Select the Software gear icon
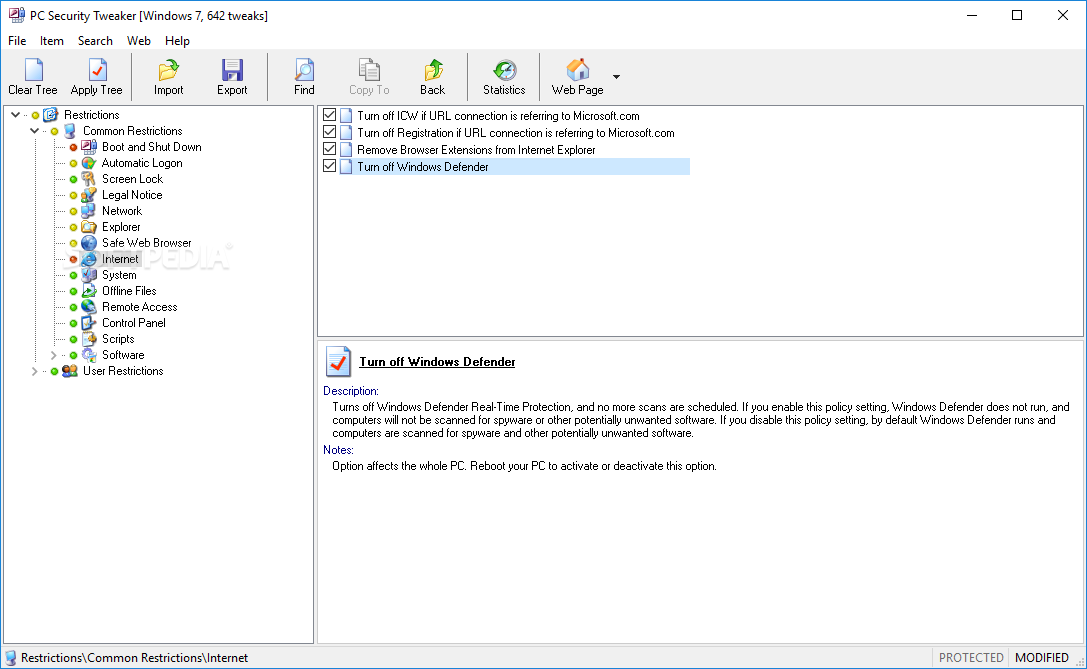This screenshot has width=1087, height=669. (89, 355)
